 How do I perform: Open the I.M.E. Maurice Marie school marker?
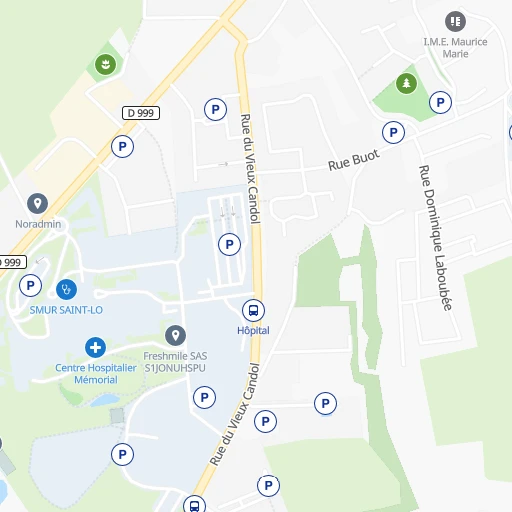(x=455, y=21)
